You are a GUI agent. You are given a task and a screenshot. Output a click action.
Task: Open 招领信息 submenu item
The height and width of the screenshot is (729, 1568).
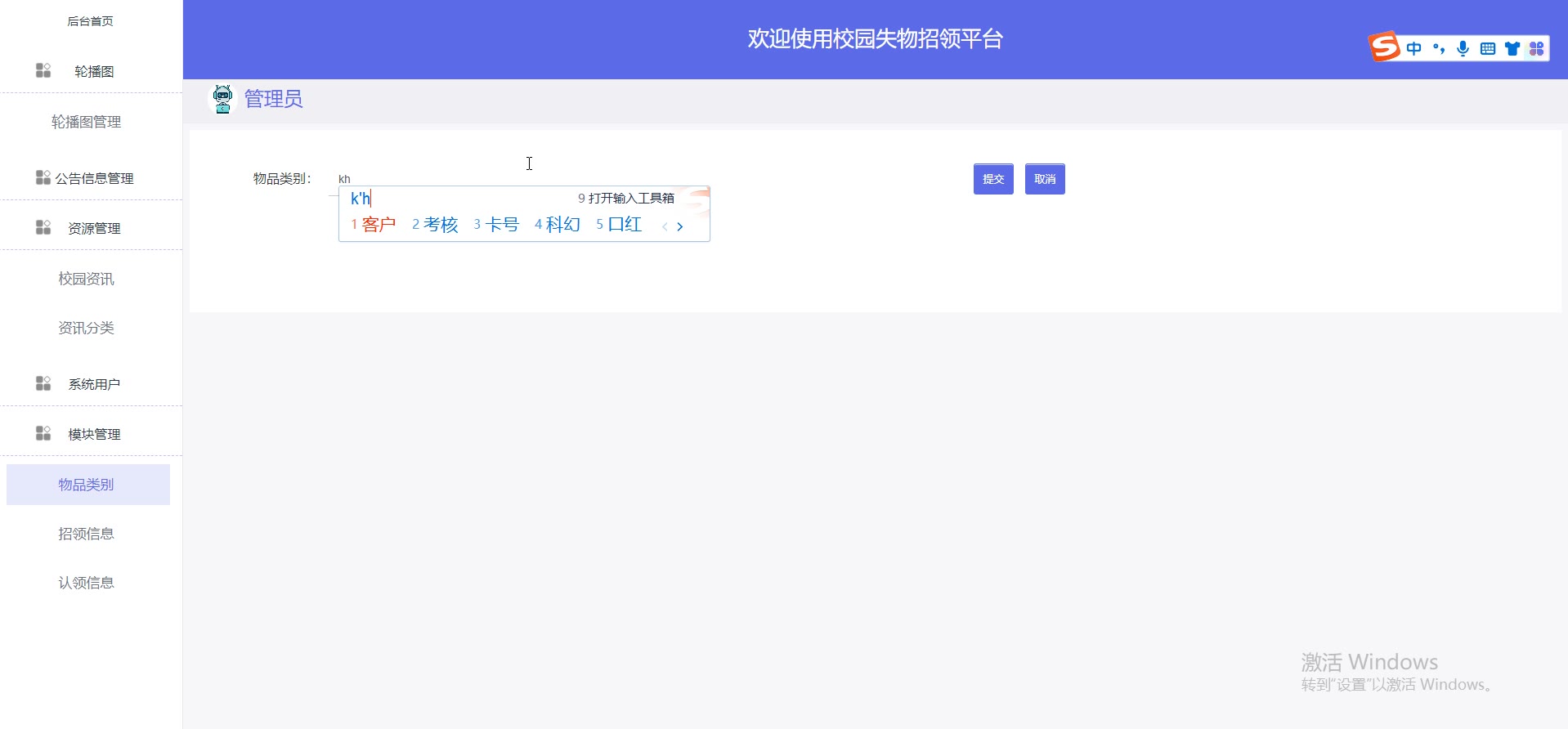[x=86, y=534]
